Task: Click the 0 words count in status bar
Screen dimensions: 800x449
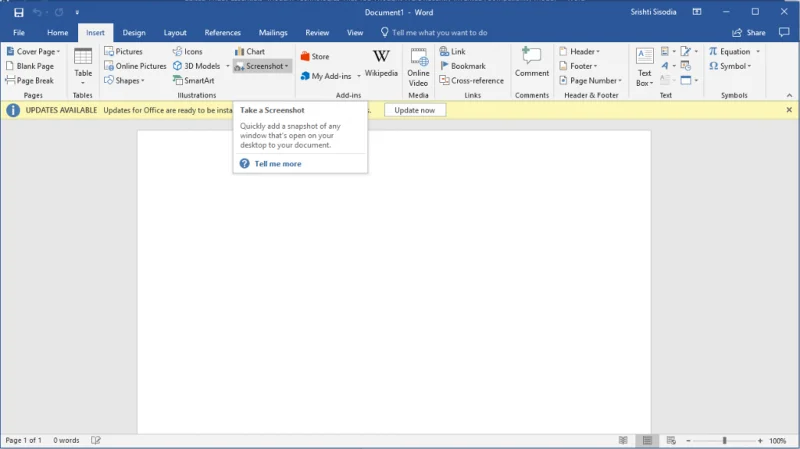Action: point(66,440)
